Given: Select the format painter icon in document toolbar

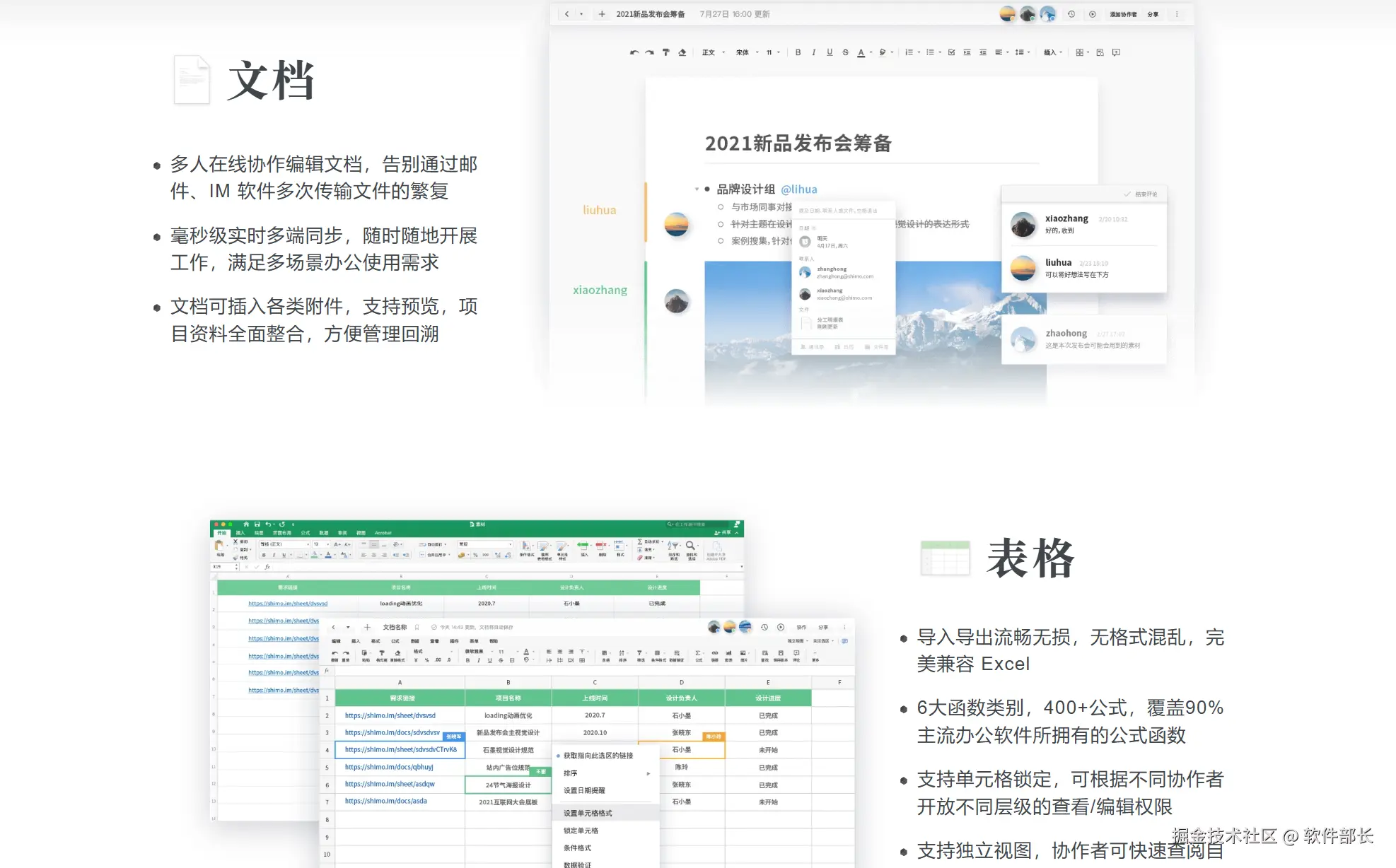Looking at the screenshot, I should click(665, 52).
